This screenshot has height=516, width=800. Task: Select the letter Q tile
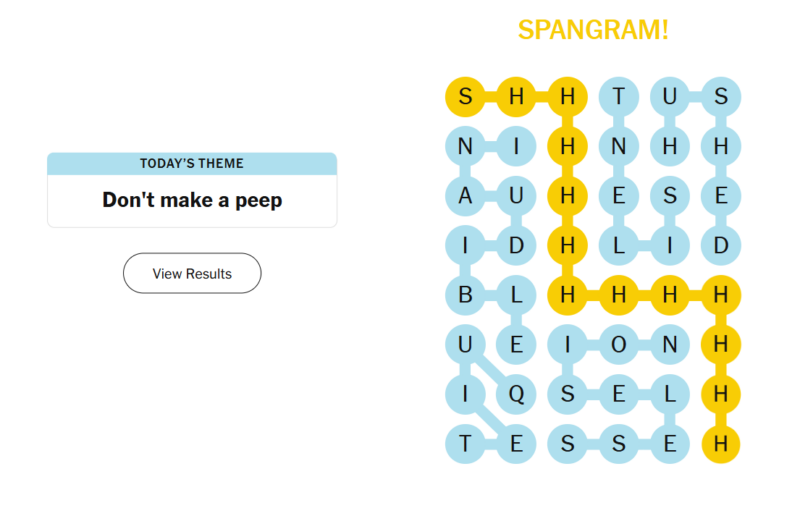(516, 394)
